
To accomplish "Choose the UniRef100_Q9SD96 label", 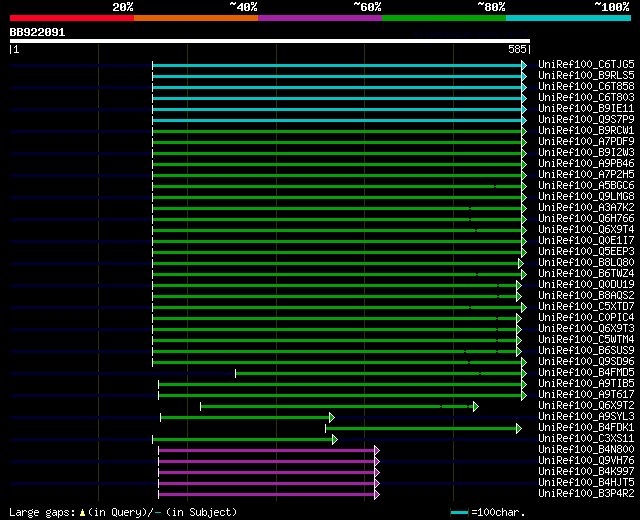I will pyautogui.click(x=586, y=362).
